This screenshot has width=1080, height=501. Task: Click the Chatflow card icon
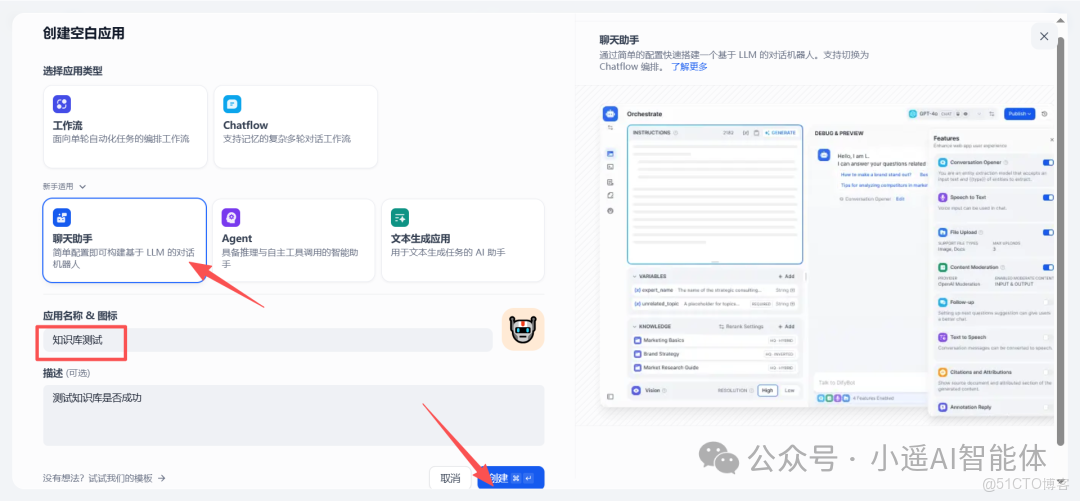tap(232, 104)
